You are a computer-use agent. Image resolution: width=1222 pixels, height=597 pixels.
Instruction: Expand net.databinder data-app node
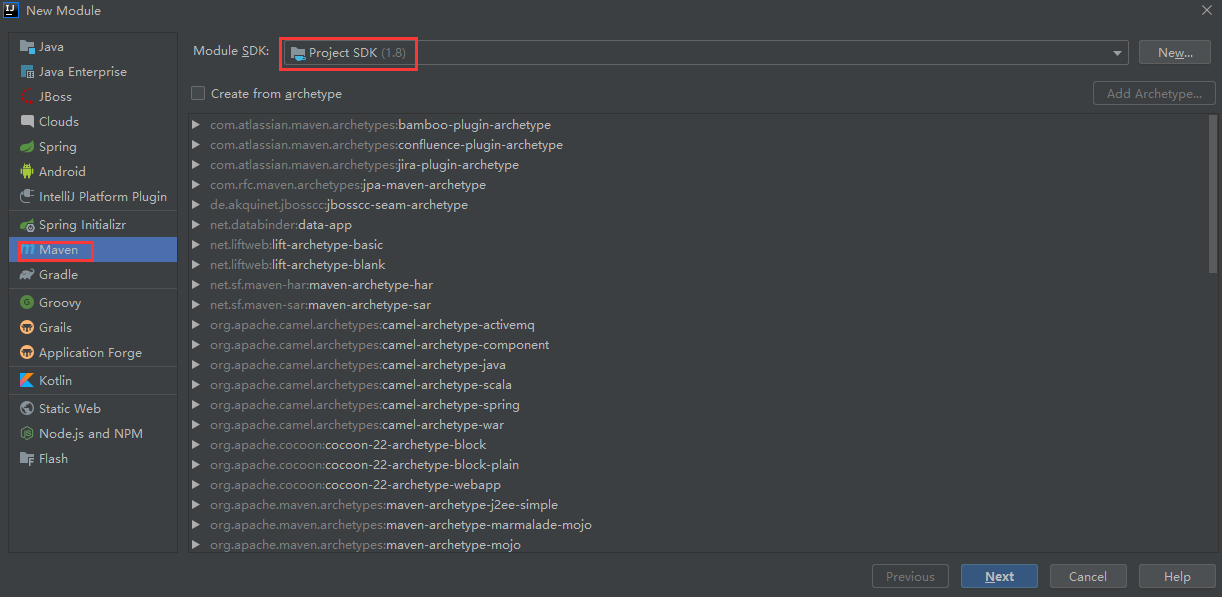click(196, 225)
